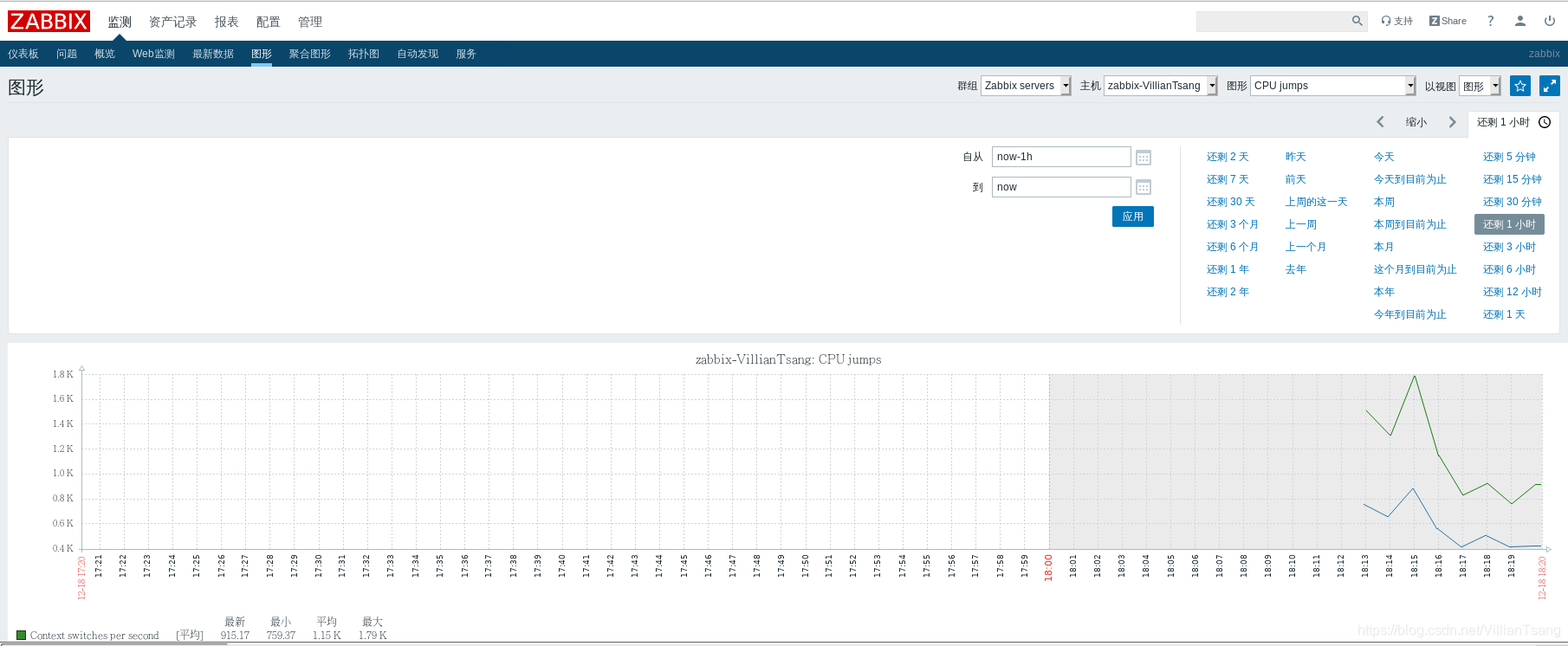Add graph to favorites star icon
The width and height of the screenshot is (1568, 646).
tap(1519, 86)
